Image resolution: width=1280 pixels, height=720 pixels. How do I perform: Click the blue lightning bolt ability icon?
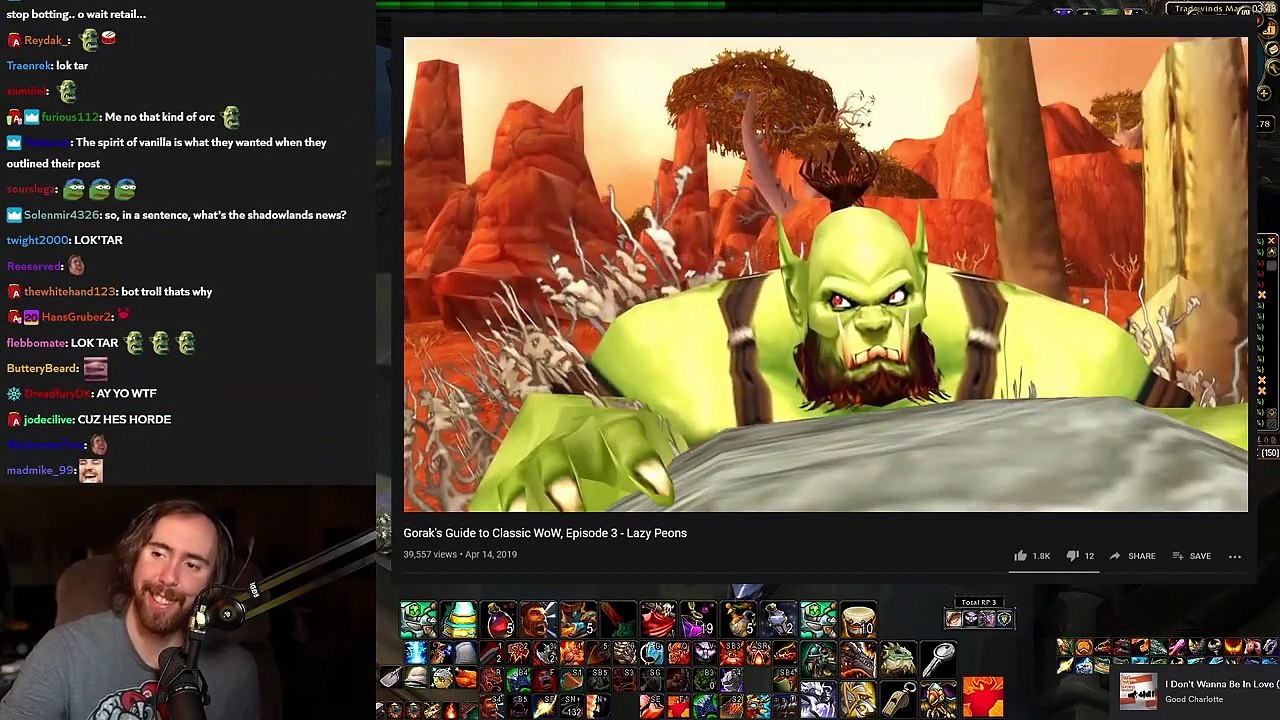[416, 652]
